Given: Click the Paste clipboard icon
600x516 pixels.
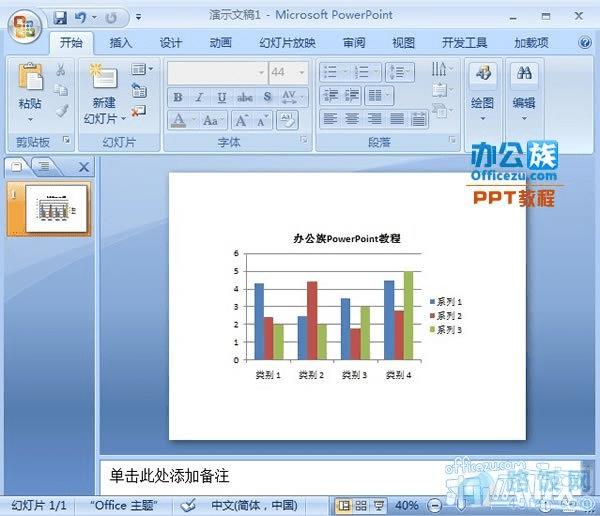Looking at the screenshot, I should click(30, 77).
